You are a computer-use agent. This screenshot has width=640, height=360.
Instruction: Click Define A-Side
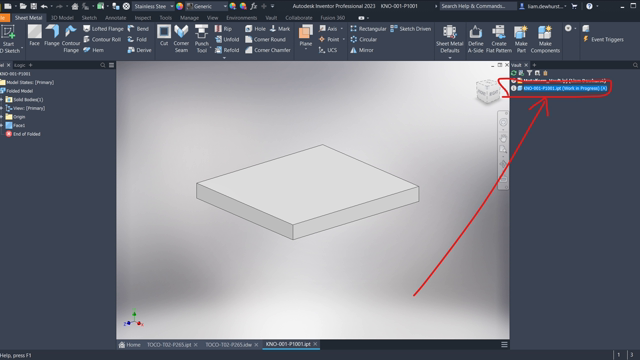(x=476, y=39)
